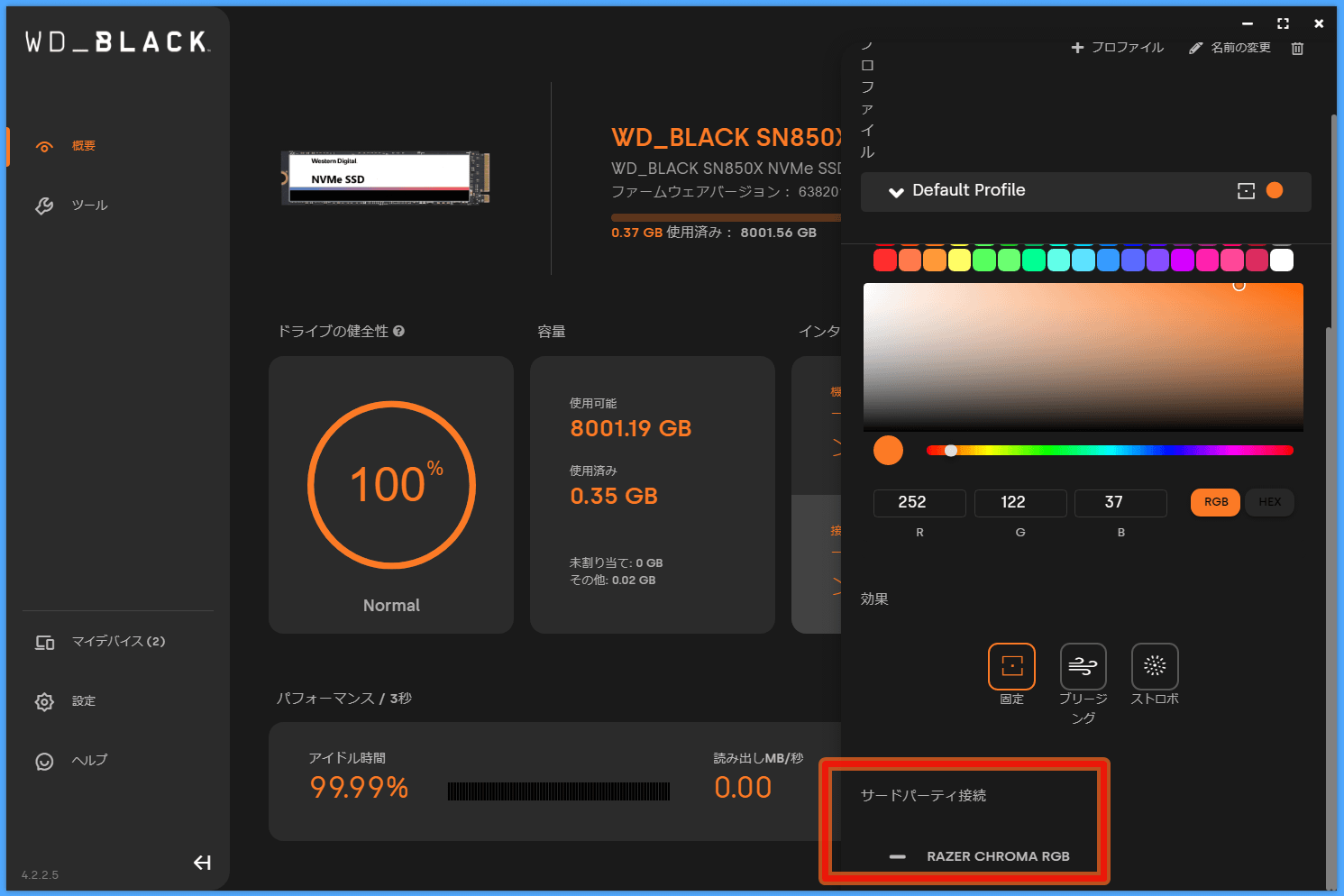Pick the red swatch in the palette
The height and width of the screenshot is (896, 1344).
click(x=885, y=261)
